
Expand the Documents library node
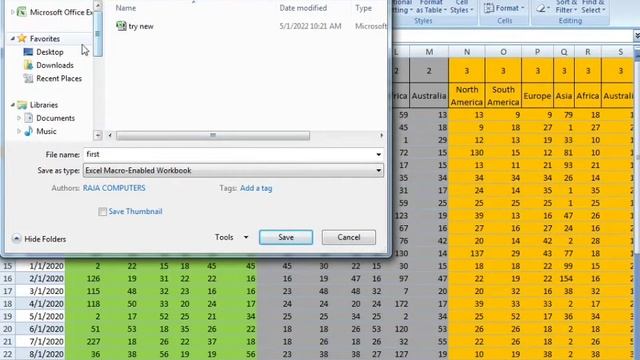coord(19,118)
